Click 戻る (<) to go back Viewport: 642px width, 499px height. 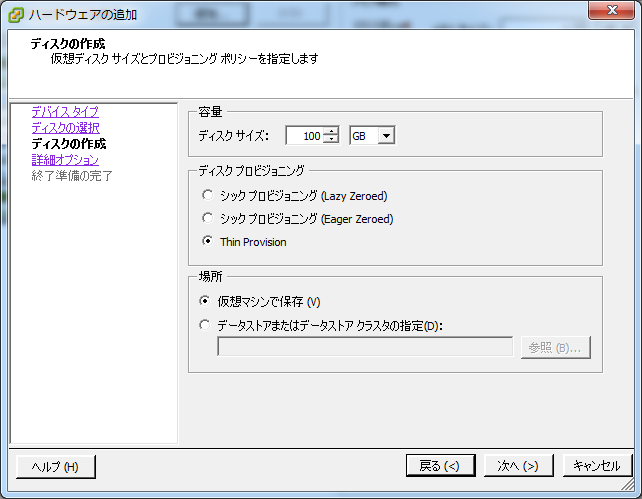pyautogui.click(x=439, y=466)
